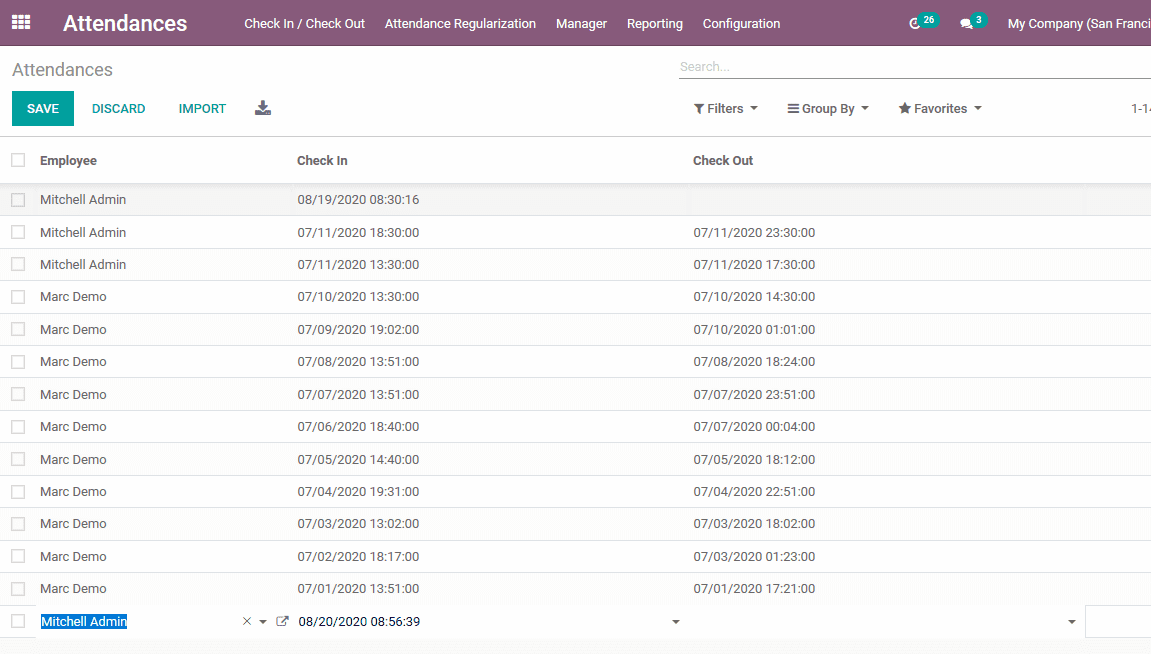Click the Attendances breadcrumb title
This screenshot has width=1151, height=654.
click(62, 70)
